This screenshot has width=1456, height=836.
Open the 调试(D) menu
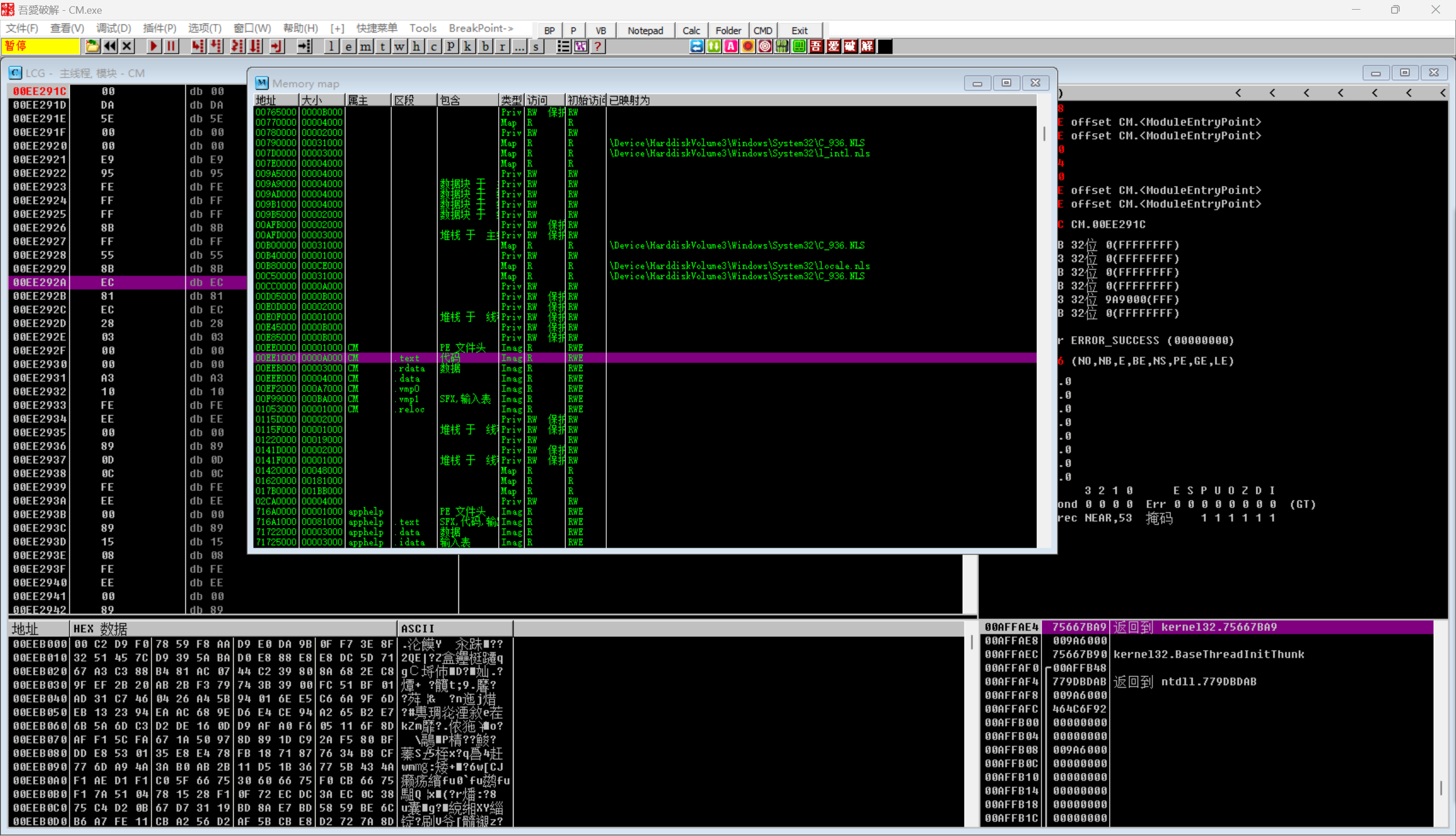click(x=114, y=28)
